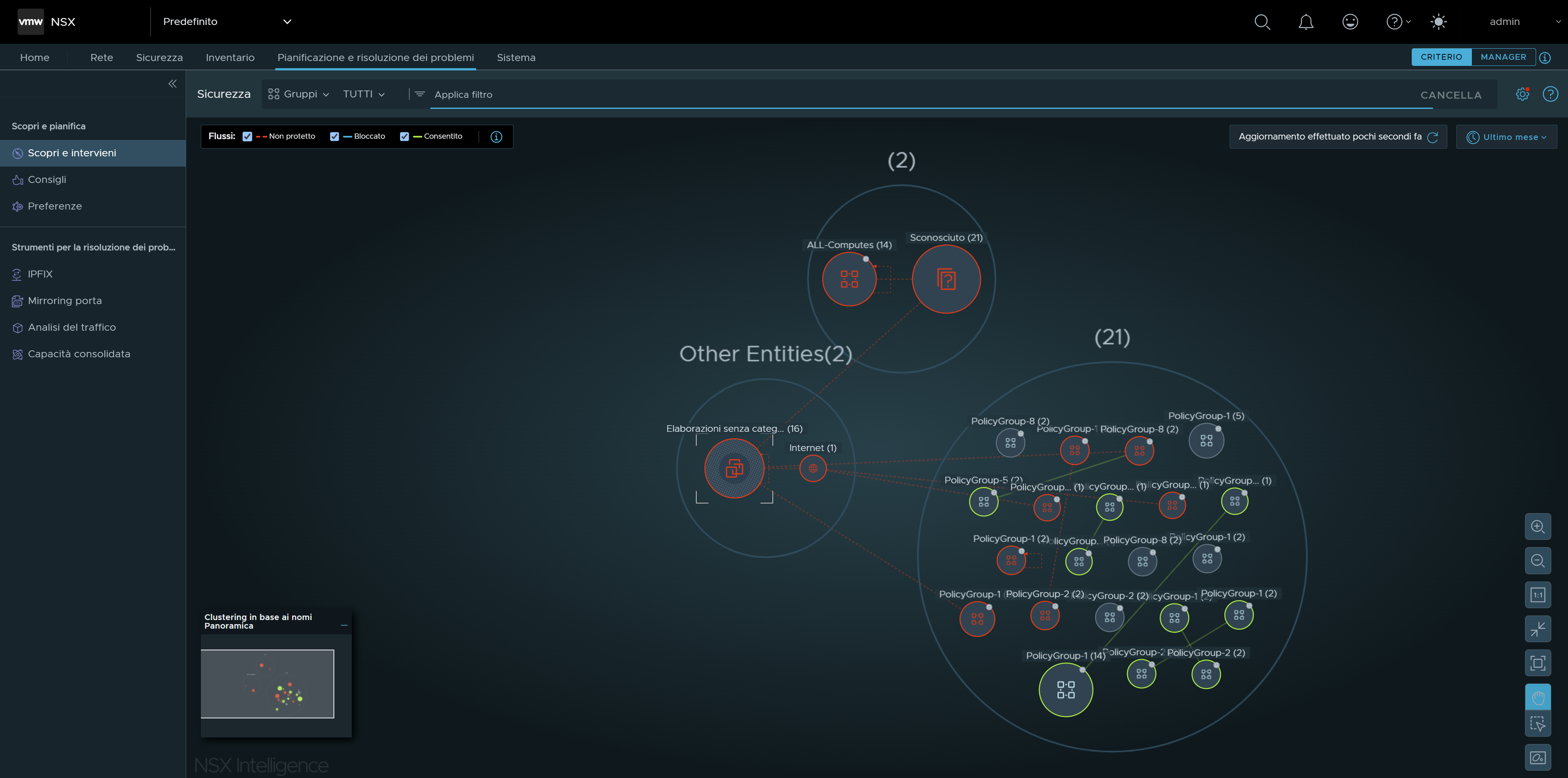Image resolution: width=1568 pixels, height=778 pixels.
Task: Open the help question mark menu
Action: pyautogui.click(x=1398, y=22)
